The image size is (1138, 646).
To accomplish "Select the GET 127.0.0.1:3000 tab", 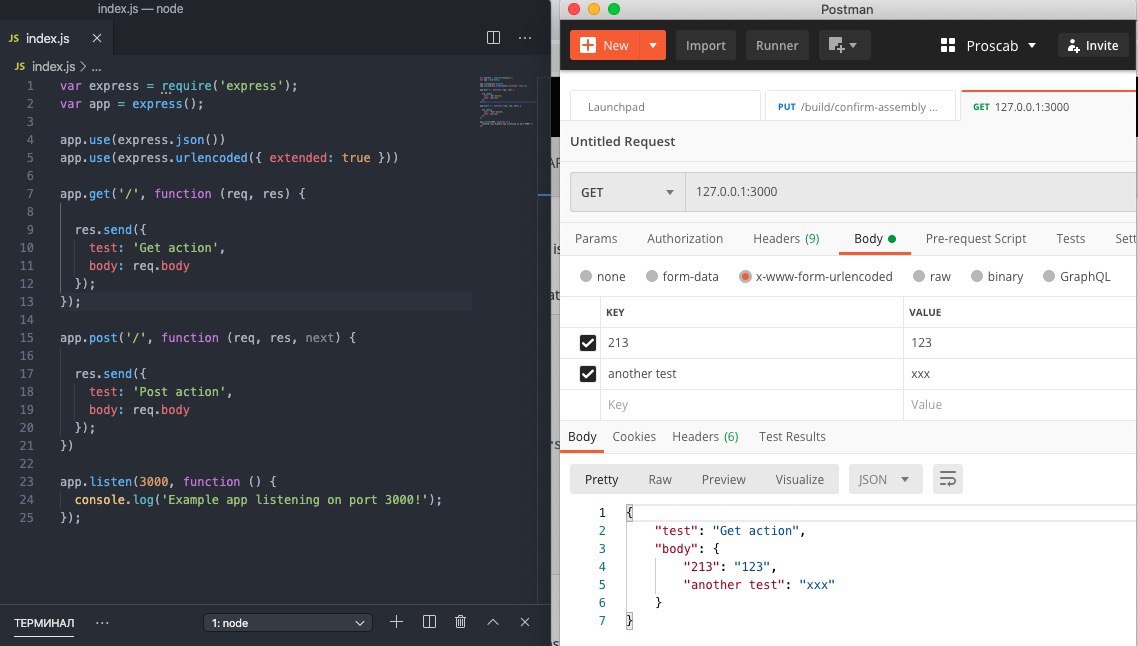I will [x=1047, y=107].
